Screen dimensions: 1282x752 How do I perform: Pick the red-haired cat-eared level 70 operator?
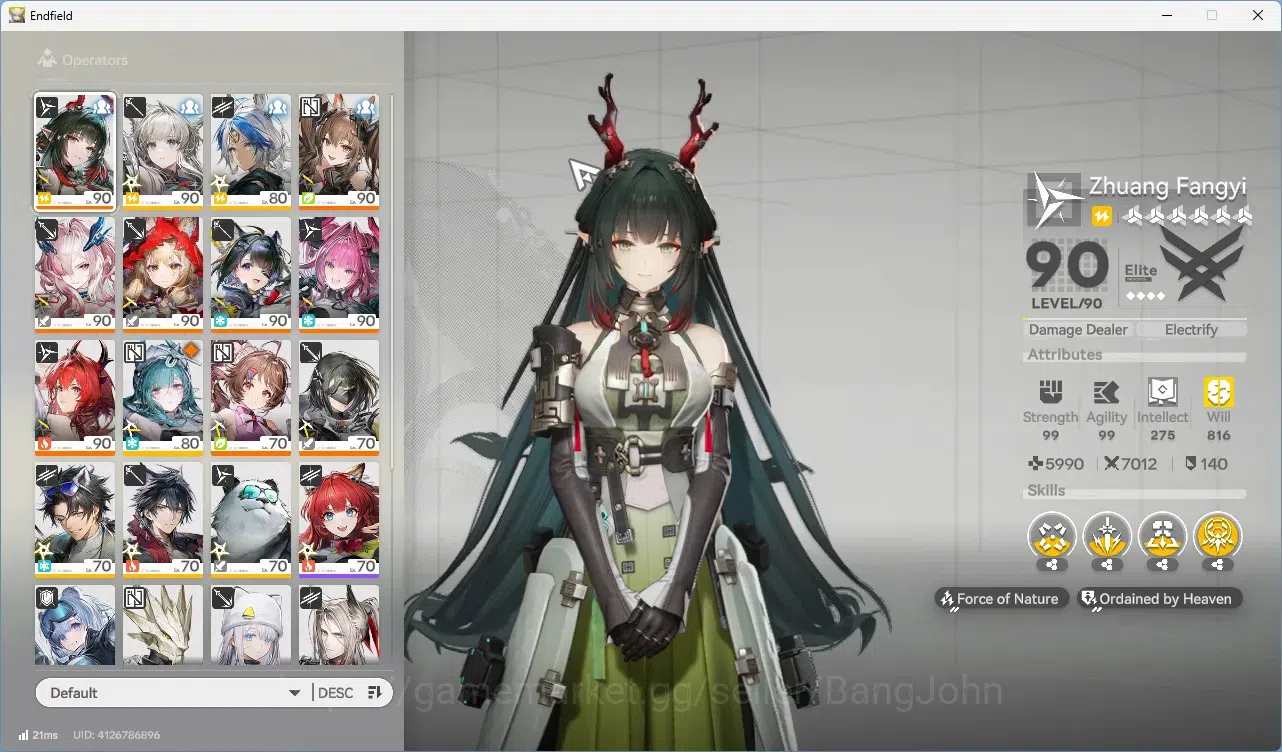(339, 520)
